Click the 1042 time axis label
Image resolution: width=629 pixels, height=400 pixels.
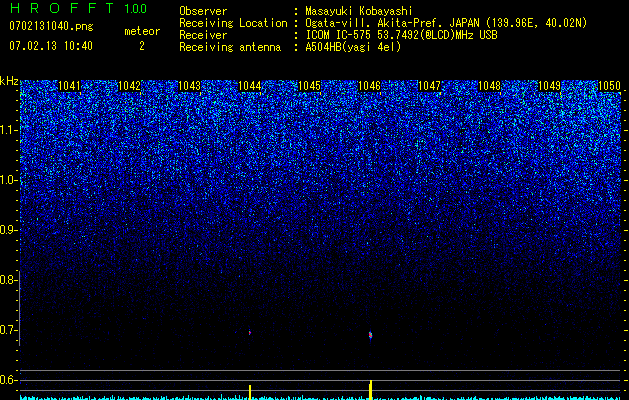click(130, 86)
